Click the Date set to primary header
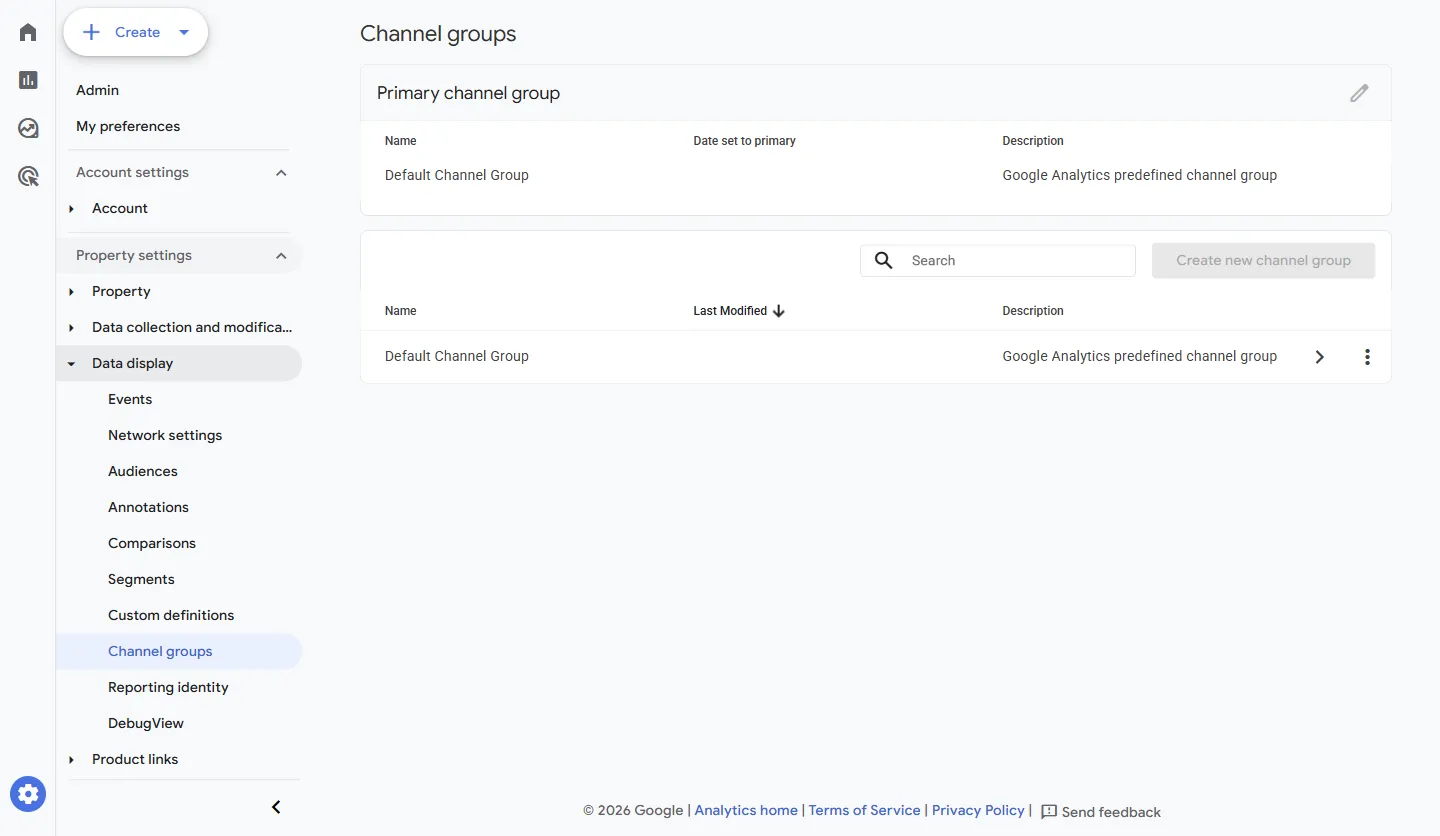 pos(744,141)
